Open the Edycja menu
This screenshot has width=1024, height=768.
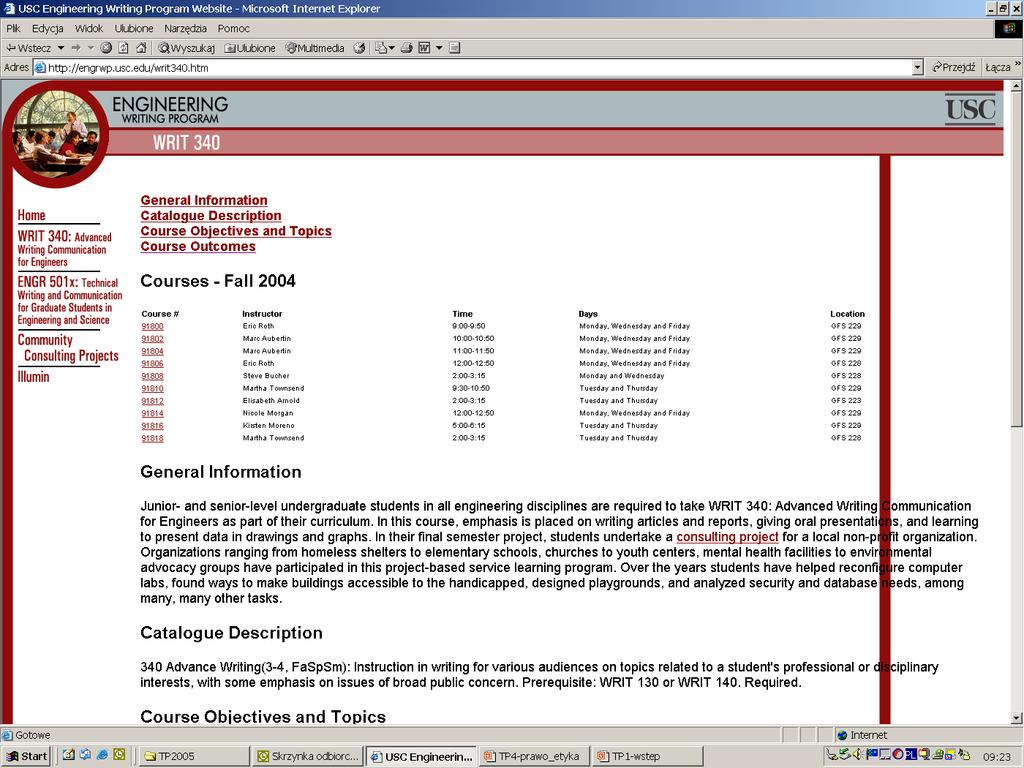click(48, 28)
